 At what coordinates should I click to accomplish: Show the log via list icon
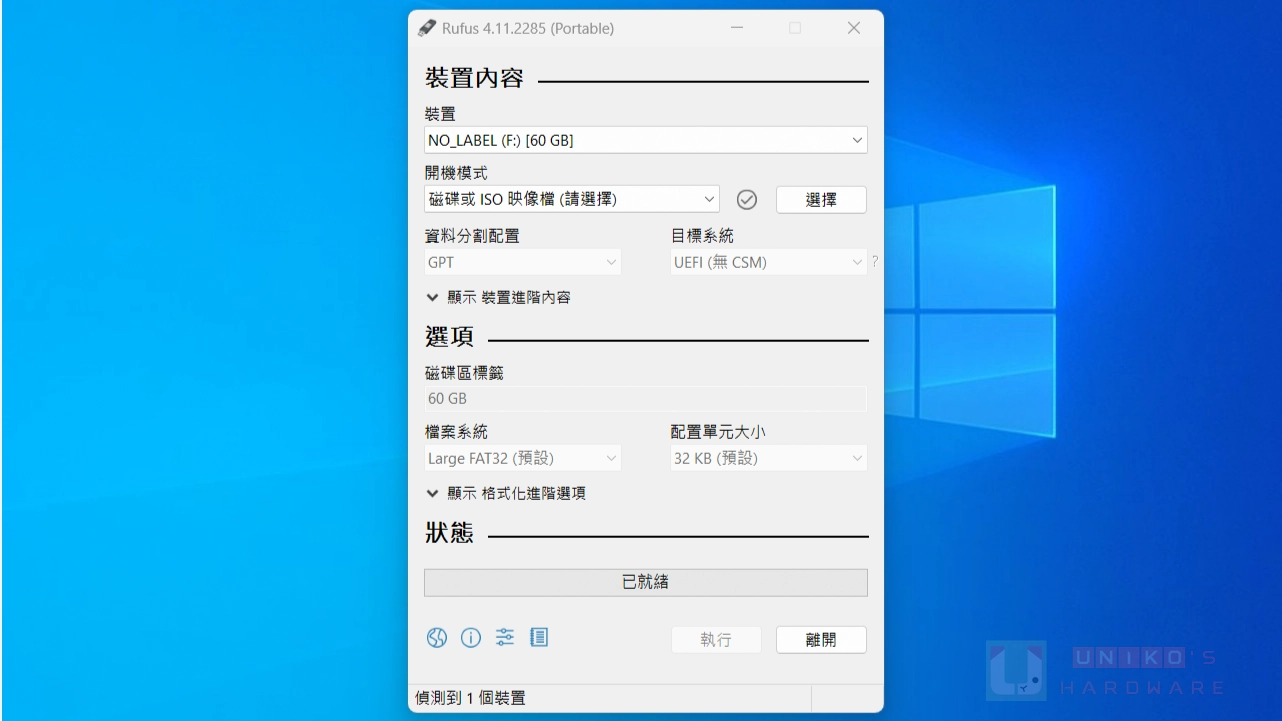coord(539,637)
